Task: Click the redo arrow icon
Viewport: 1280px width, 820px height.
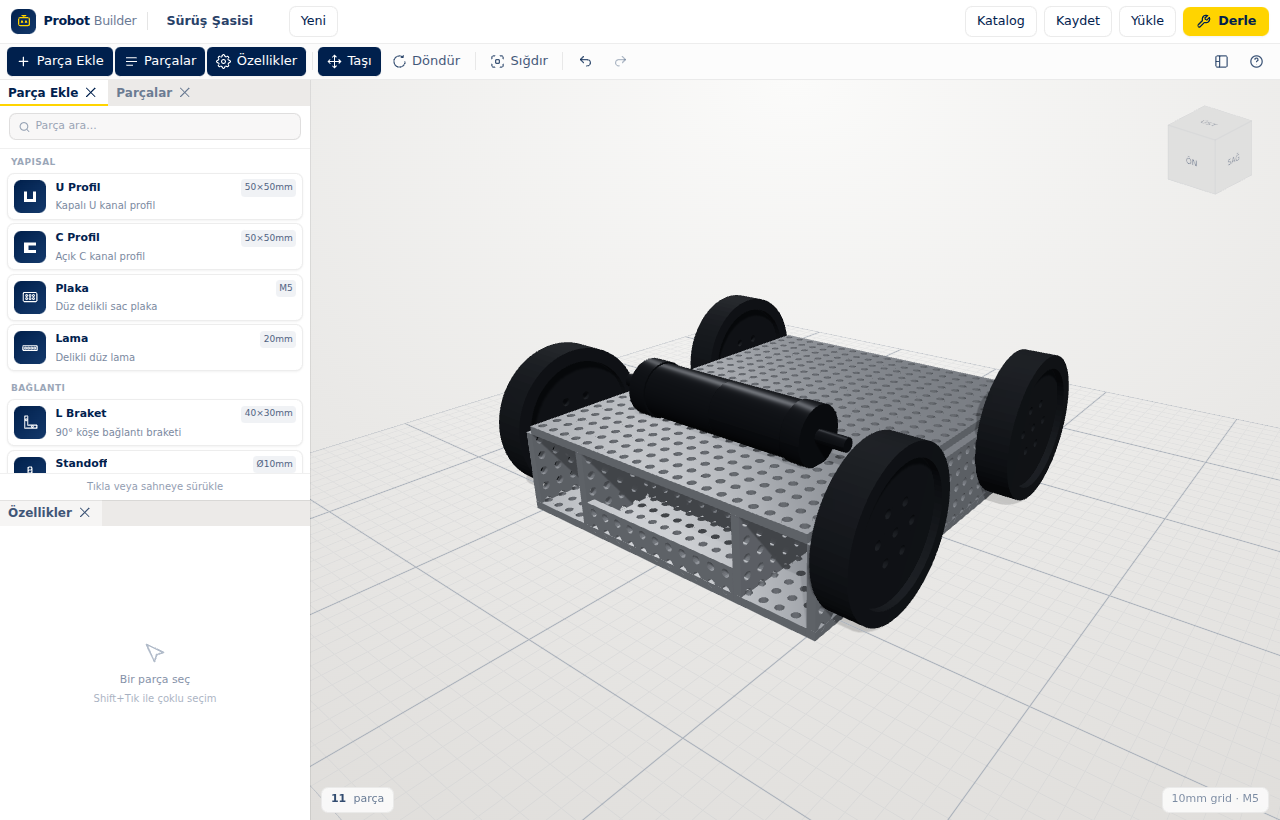Action: (x=620, y=61)
